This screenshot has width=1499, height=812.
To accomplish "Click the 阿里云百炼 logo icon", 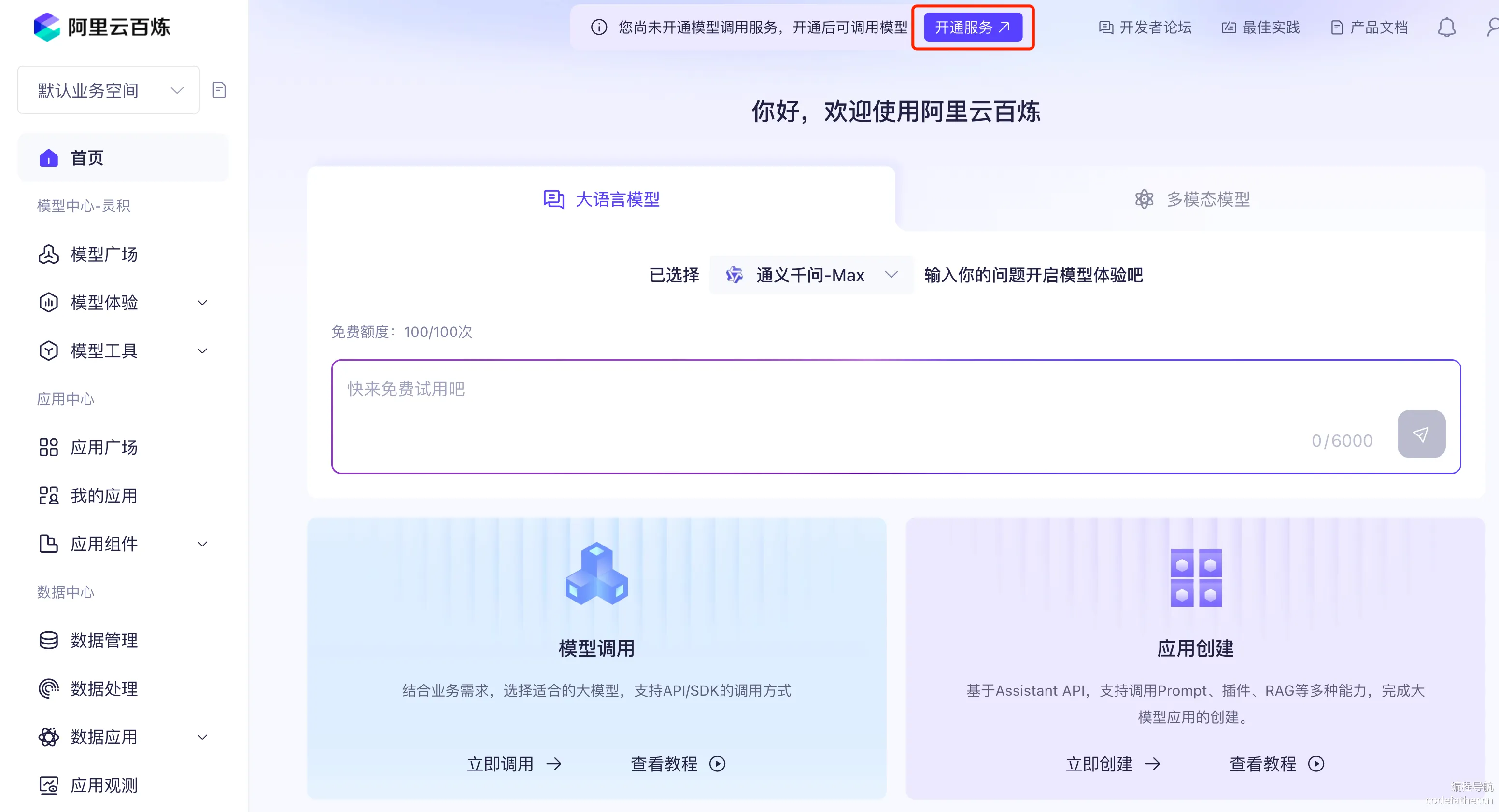I will (x=47, y=27).
